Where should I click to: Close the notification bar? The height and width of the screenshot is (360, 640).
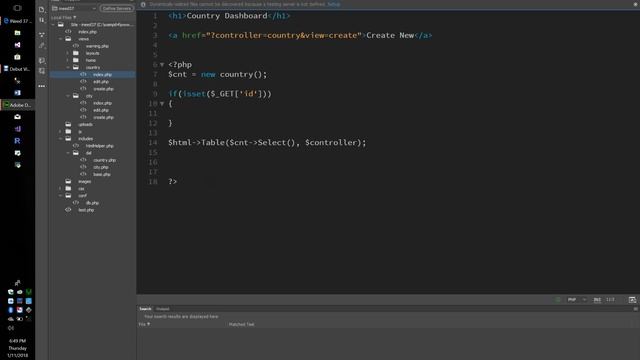tap(636, 4)
